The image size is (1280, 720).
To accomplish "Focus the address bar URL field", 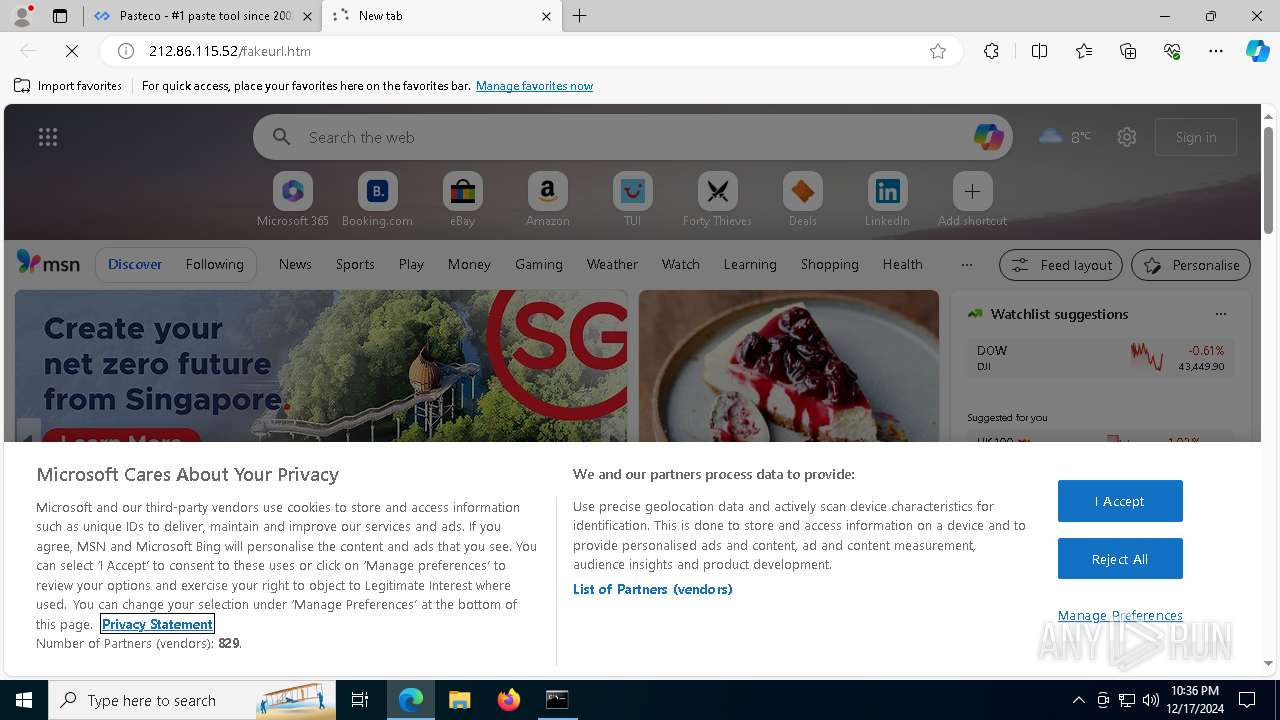I will pos(530,51).
